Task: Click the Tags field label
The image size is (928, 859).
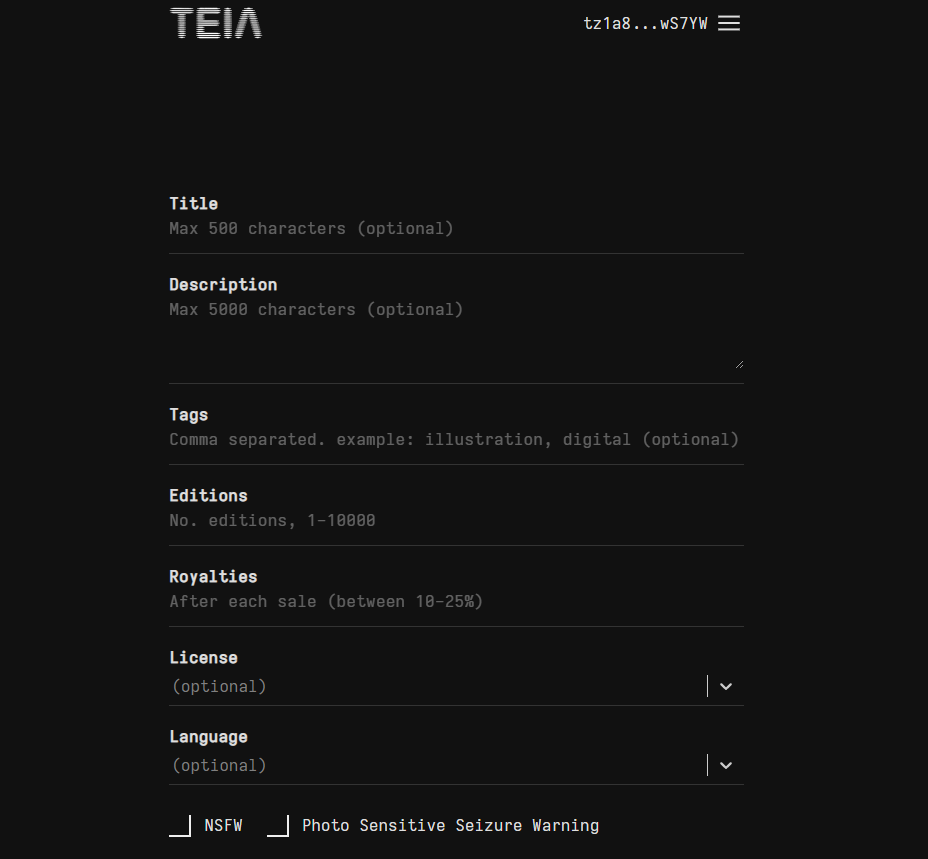Action: [189, 415]
